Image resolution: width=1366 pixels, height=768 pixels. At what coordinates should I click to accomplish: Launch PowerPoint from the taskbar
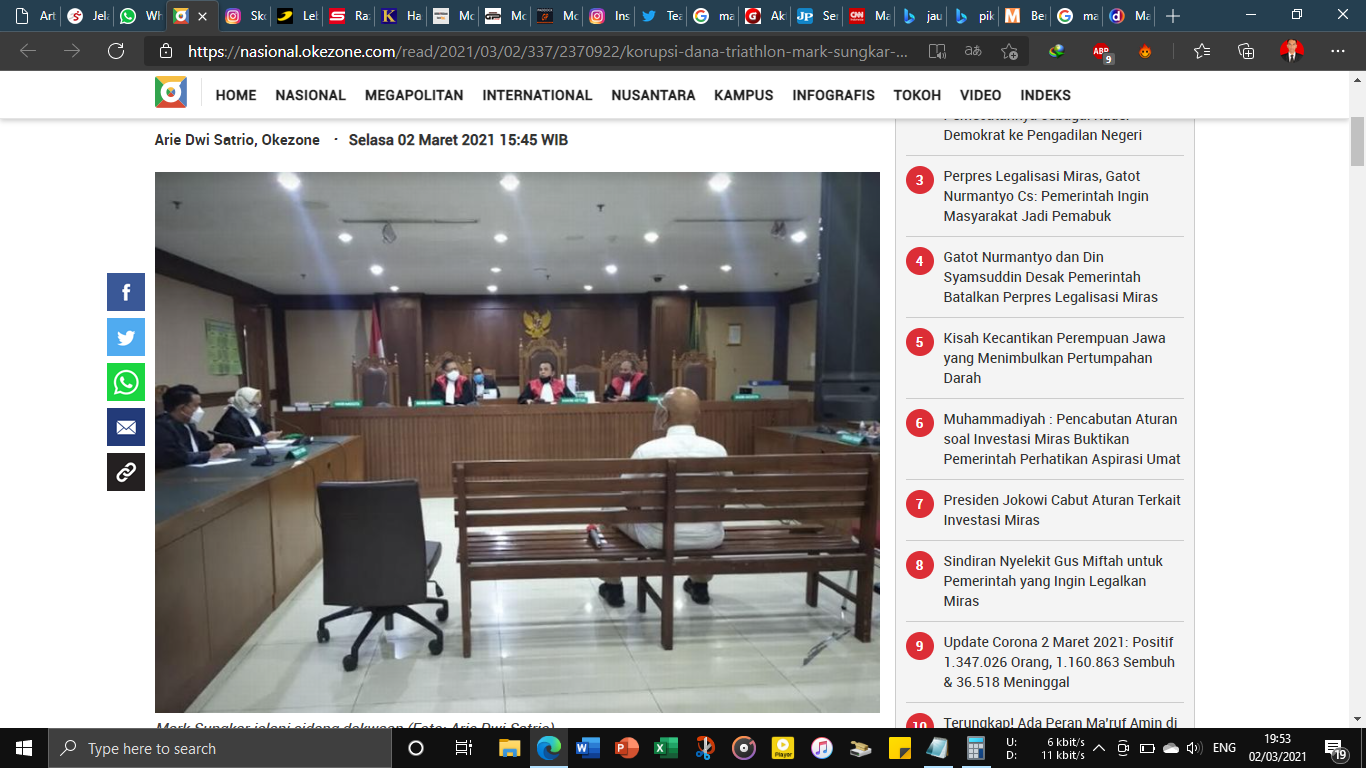pos(627,748)
